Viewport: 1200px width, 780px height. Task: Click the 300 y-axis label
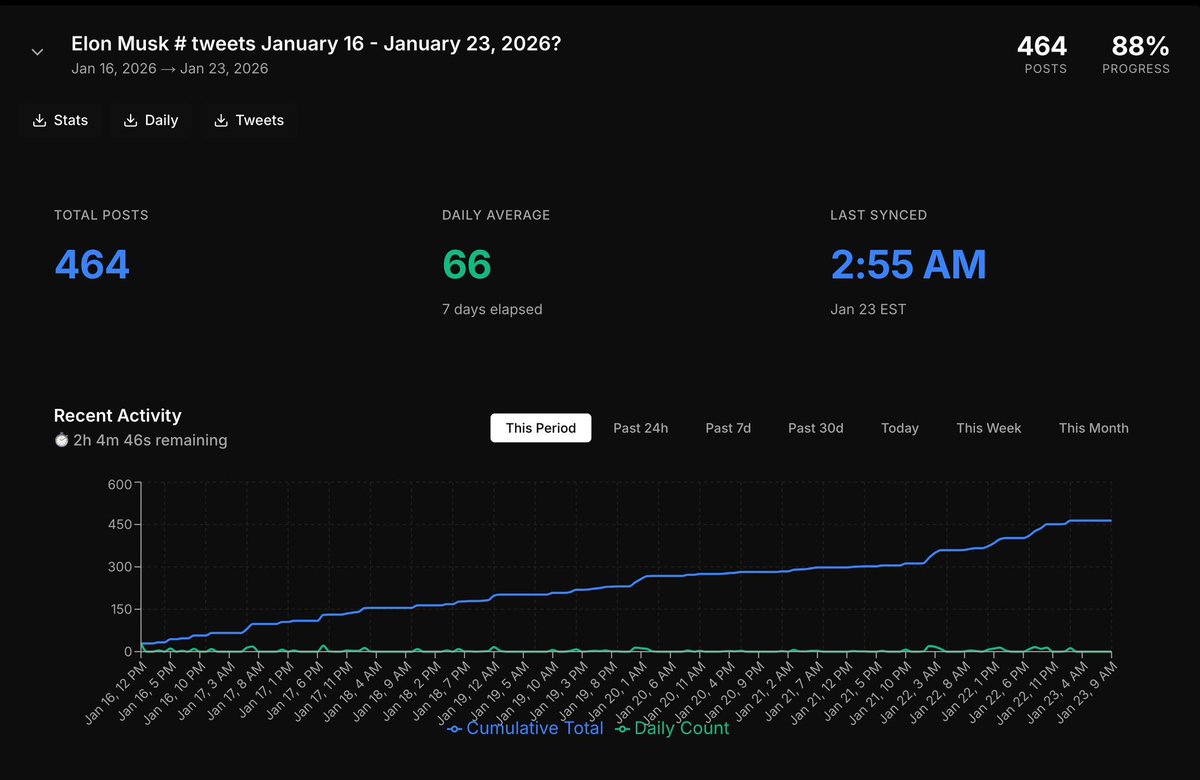coord(120,567)
